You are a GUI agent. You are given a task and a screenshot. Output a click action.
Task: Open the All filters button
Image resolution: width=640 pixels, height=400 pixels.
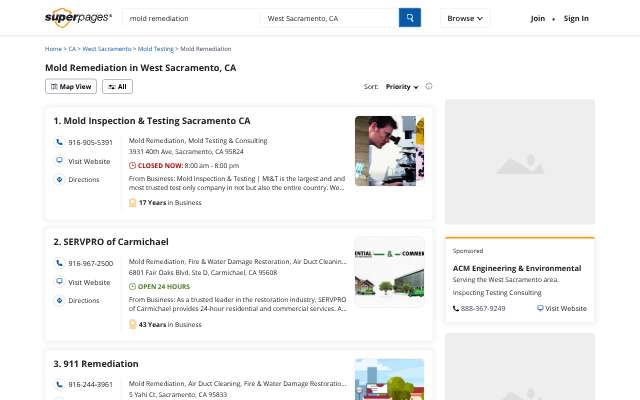tap(118, 87)
